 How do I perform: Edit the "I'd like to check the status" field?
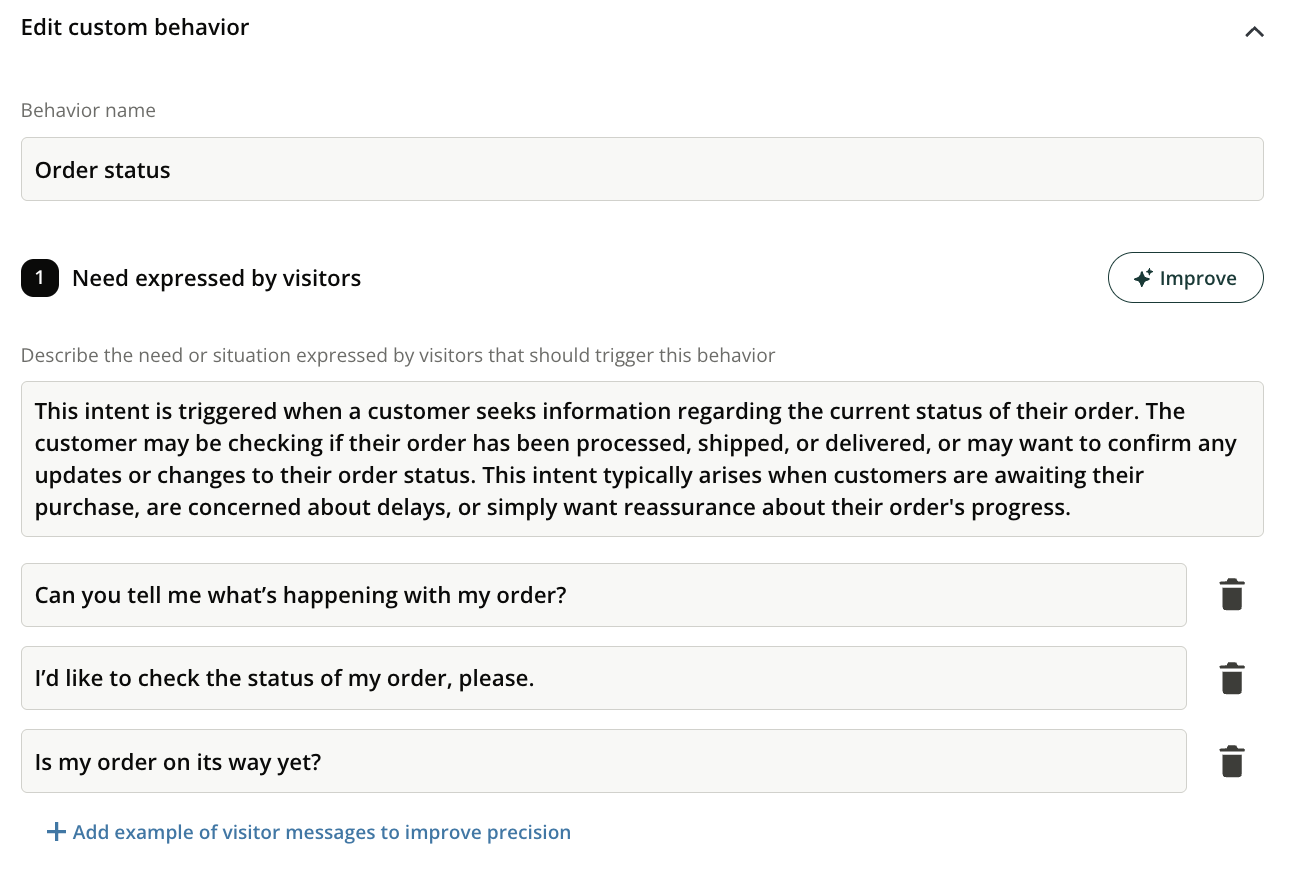pos(603,678)
